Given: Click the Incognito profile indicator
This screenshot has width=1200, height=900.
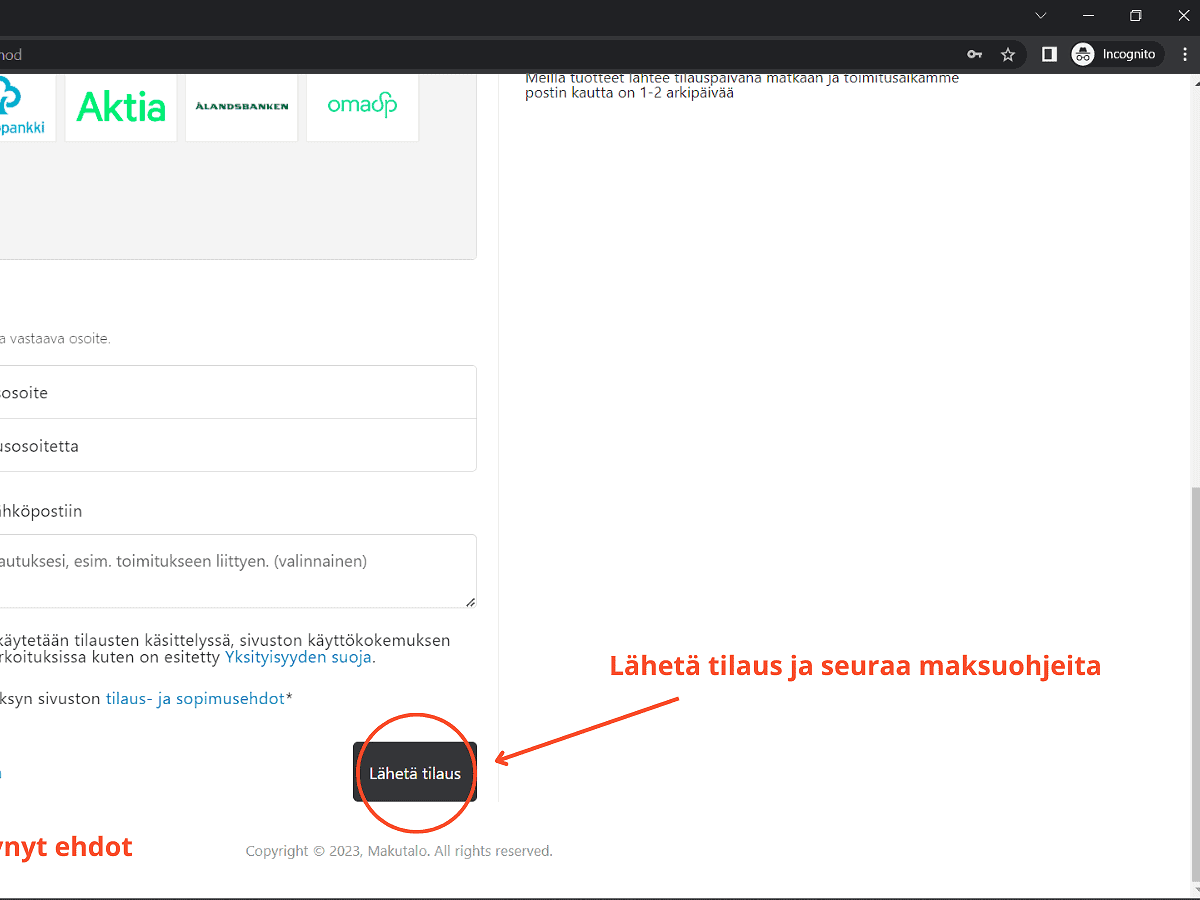Looking at the screenshot, I should pos(1114,54).
